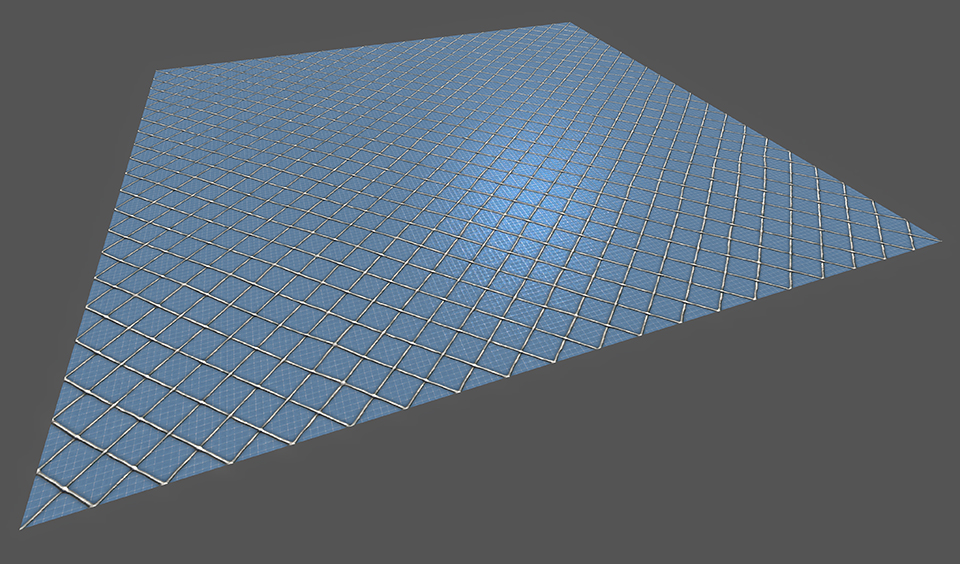Click the middle of the plane's upper-right edge
The height and width of the screenshot is (564, 960).
756,132
